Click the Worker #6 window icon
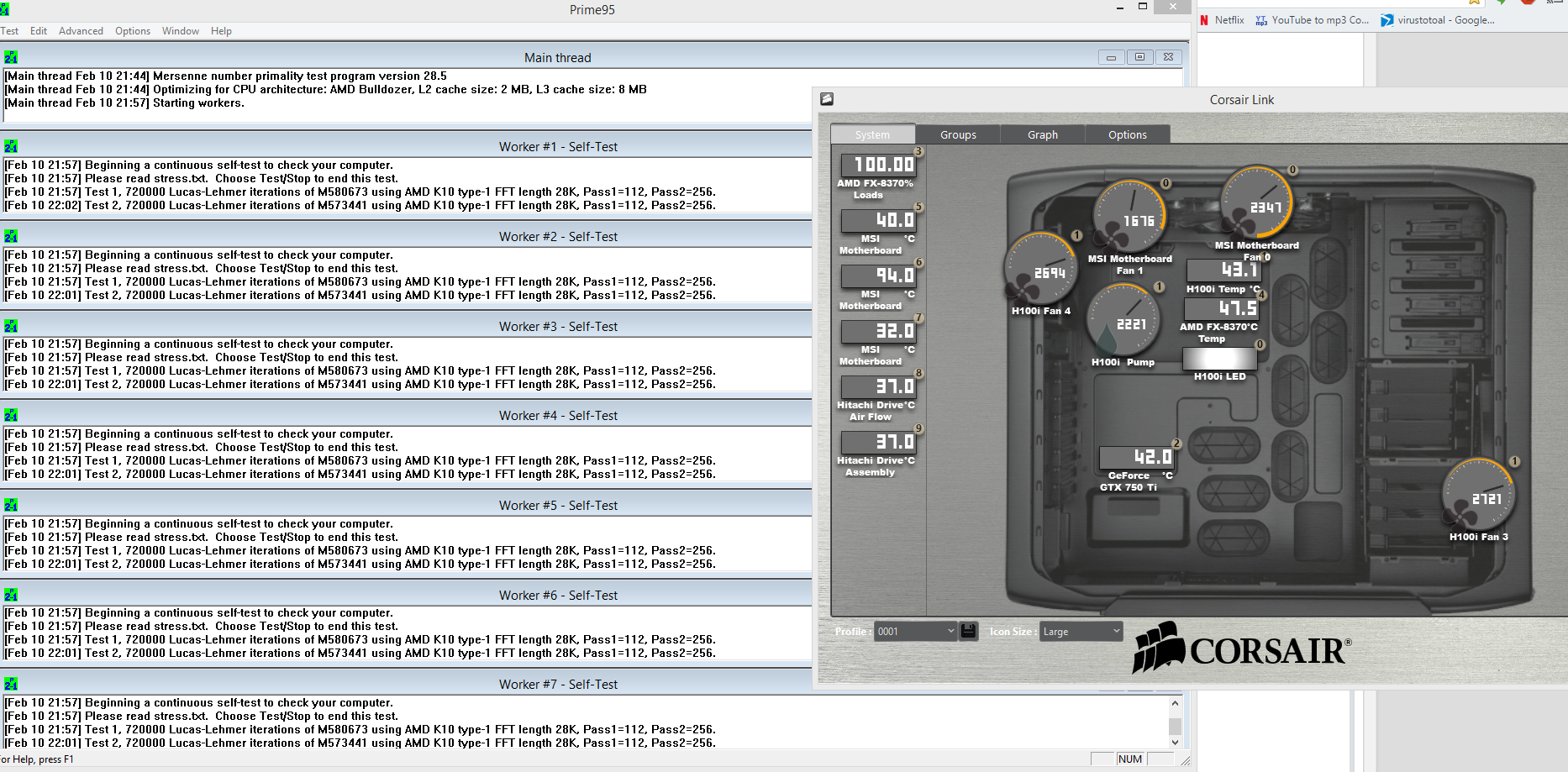 click(11, 595)
